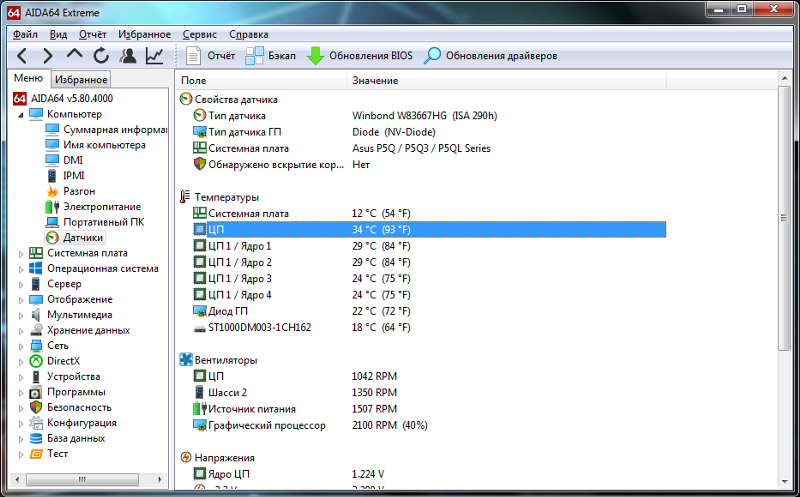800x497 pixels.
Task: Expand the Системная плата tree node
Action: (x=20, y=254)
